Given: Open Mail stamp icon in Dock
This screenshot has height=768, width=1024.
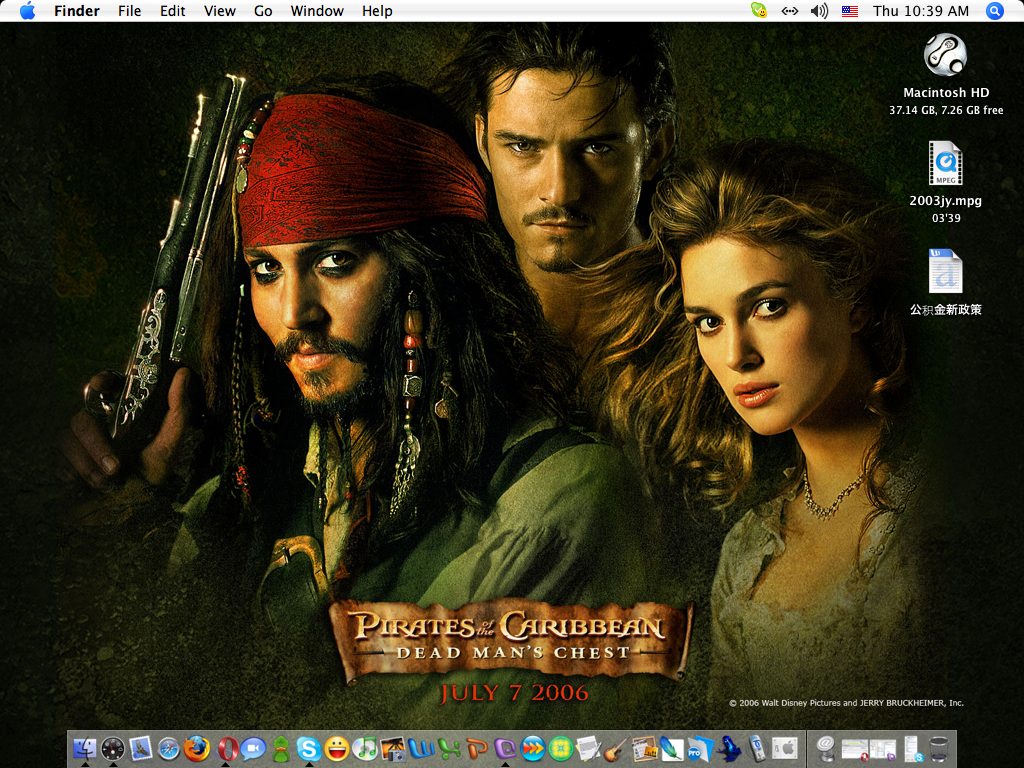Looking at the screenshot, I should point(140,748).
